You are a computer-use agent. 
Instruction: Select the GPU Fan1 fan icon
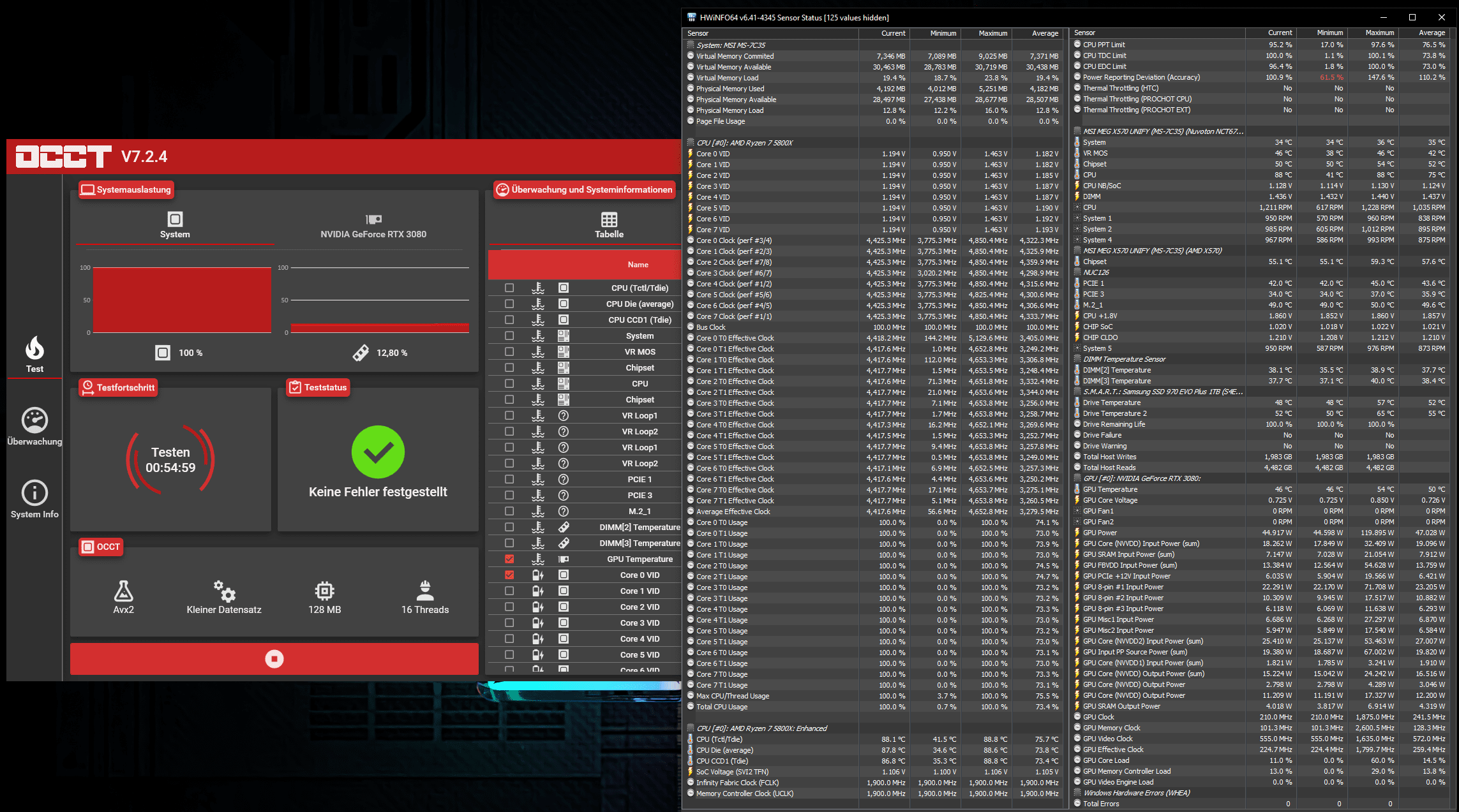[x=1077, y=511]
